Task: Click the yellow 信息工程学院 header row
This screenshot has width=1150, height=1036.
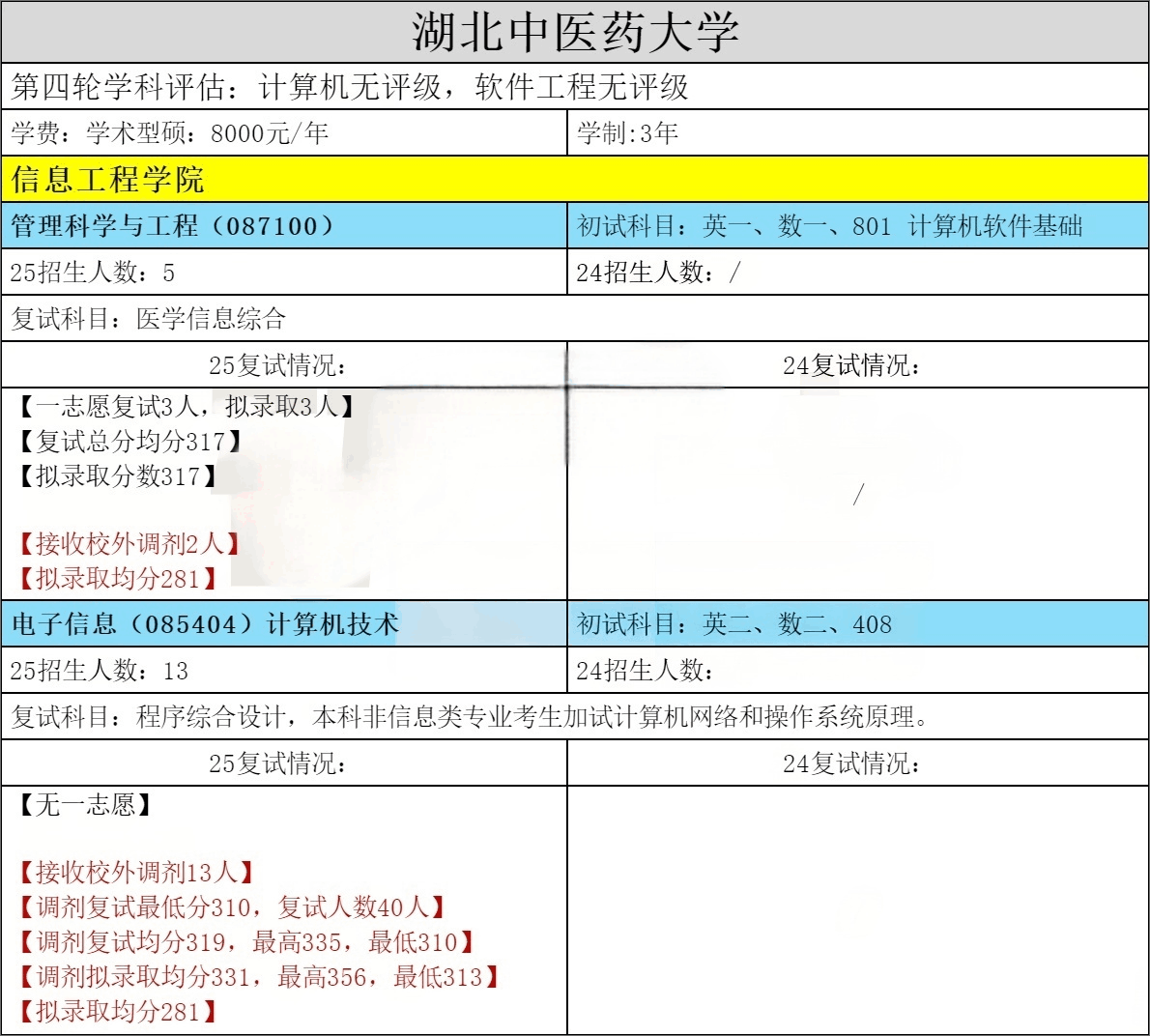Action: point(108,180)
